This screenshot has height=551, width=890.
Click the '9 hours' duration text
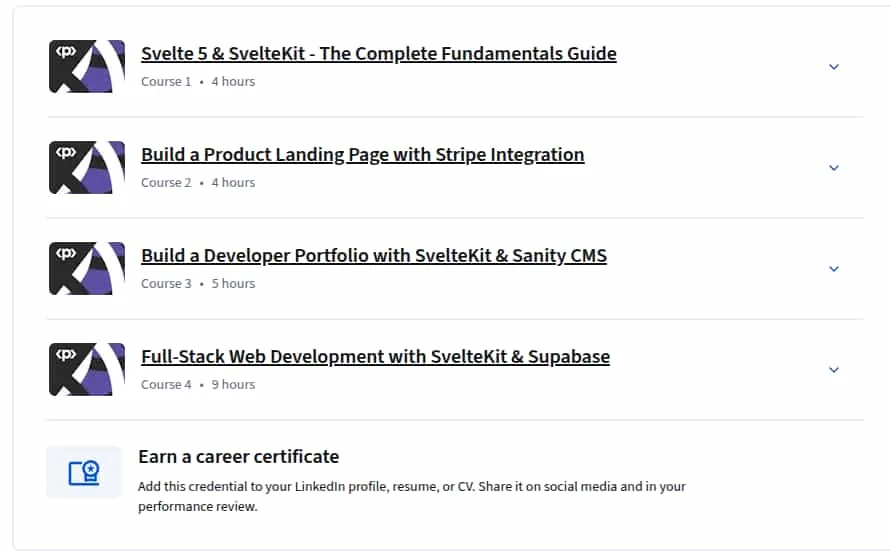[x=233, y=385]
